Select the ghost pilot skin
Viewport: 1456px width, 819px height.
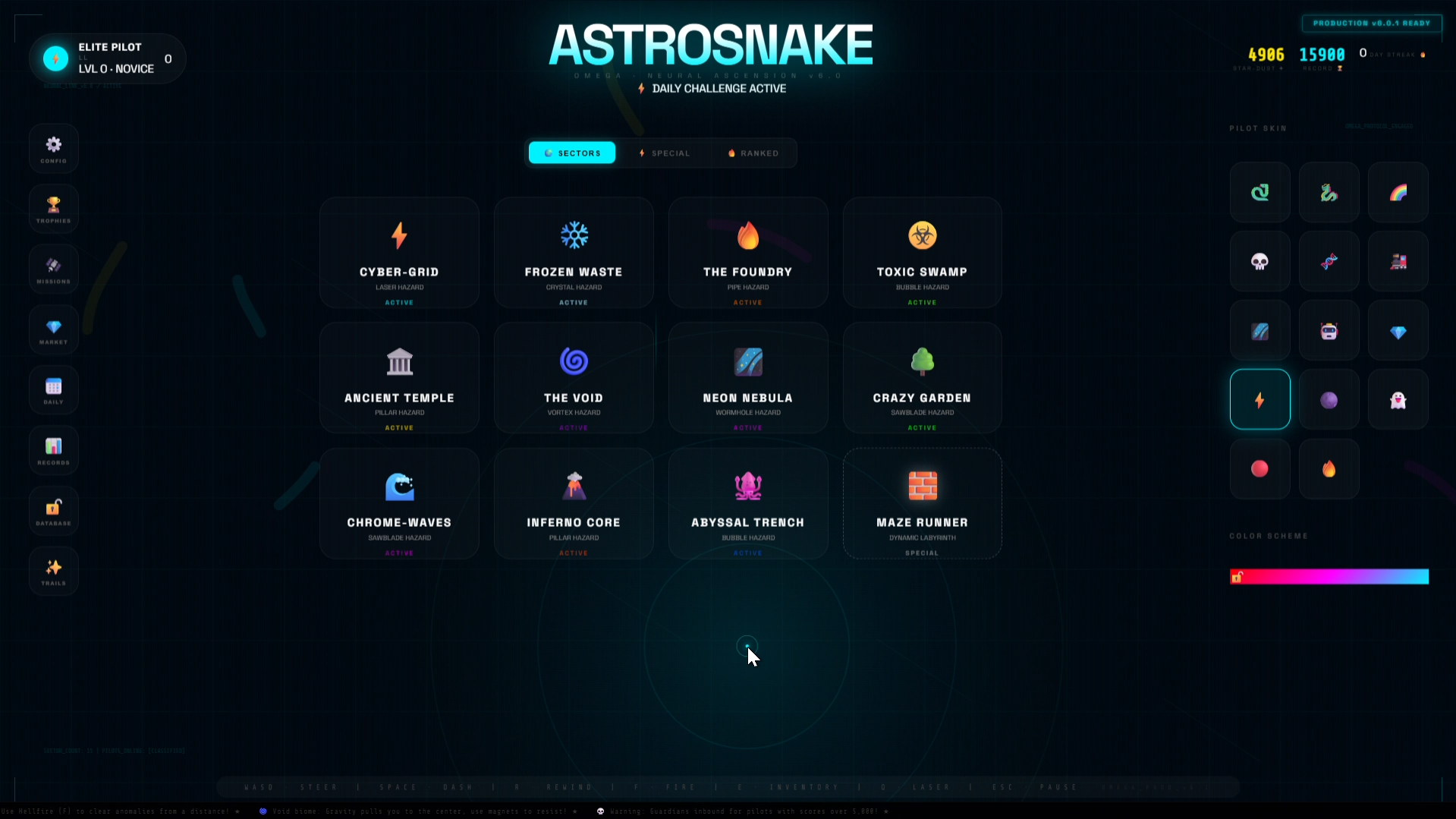pos(1398,400)
